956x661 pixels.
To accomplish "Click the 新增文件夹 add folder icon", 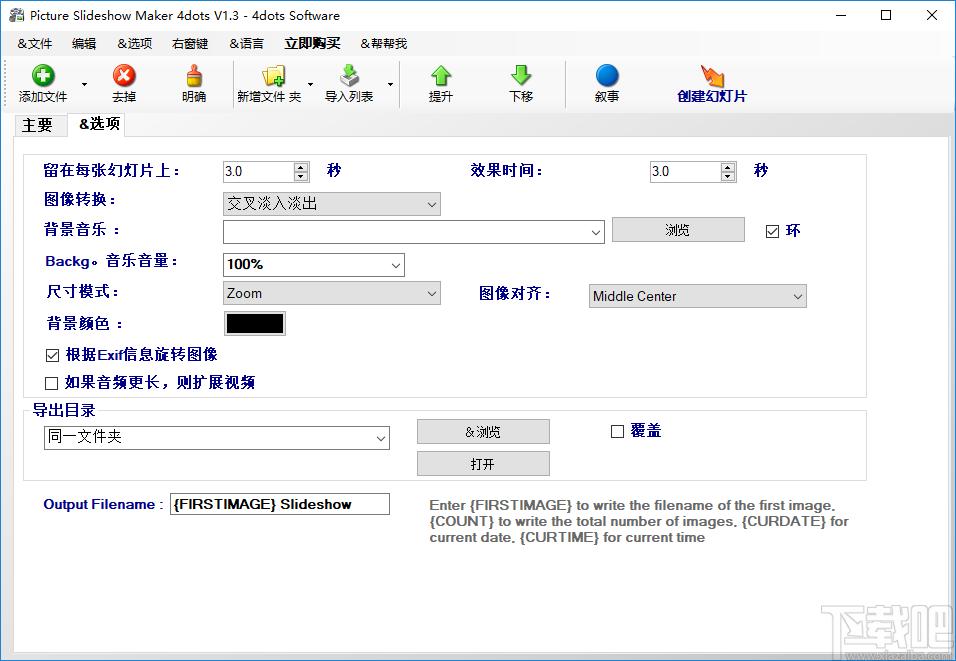I will click(273, 76).
